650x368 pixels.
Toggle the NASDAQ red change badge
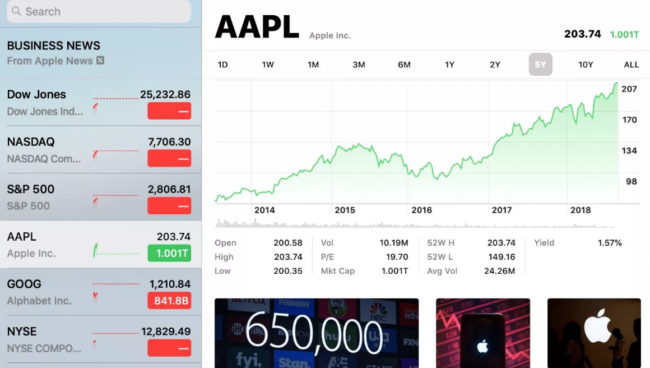point(169,158)
